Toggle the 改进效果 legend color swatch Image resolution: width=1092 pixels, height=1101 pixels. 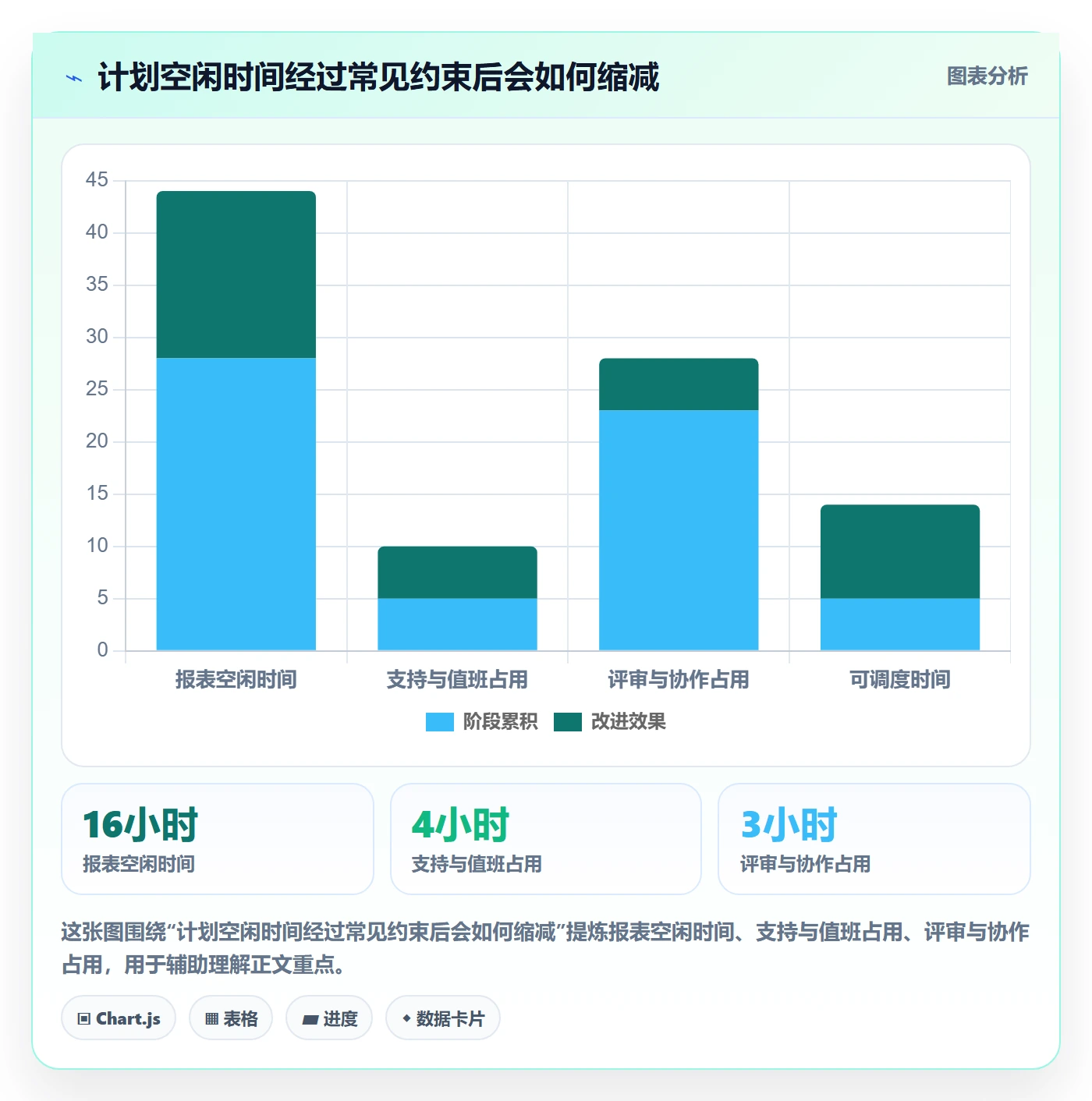coord(568,722)
